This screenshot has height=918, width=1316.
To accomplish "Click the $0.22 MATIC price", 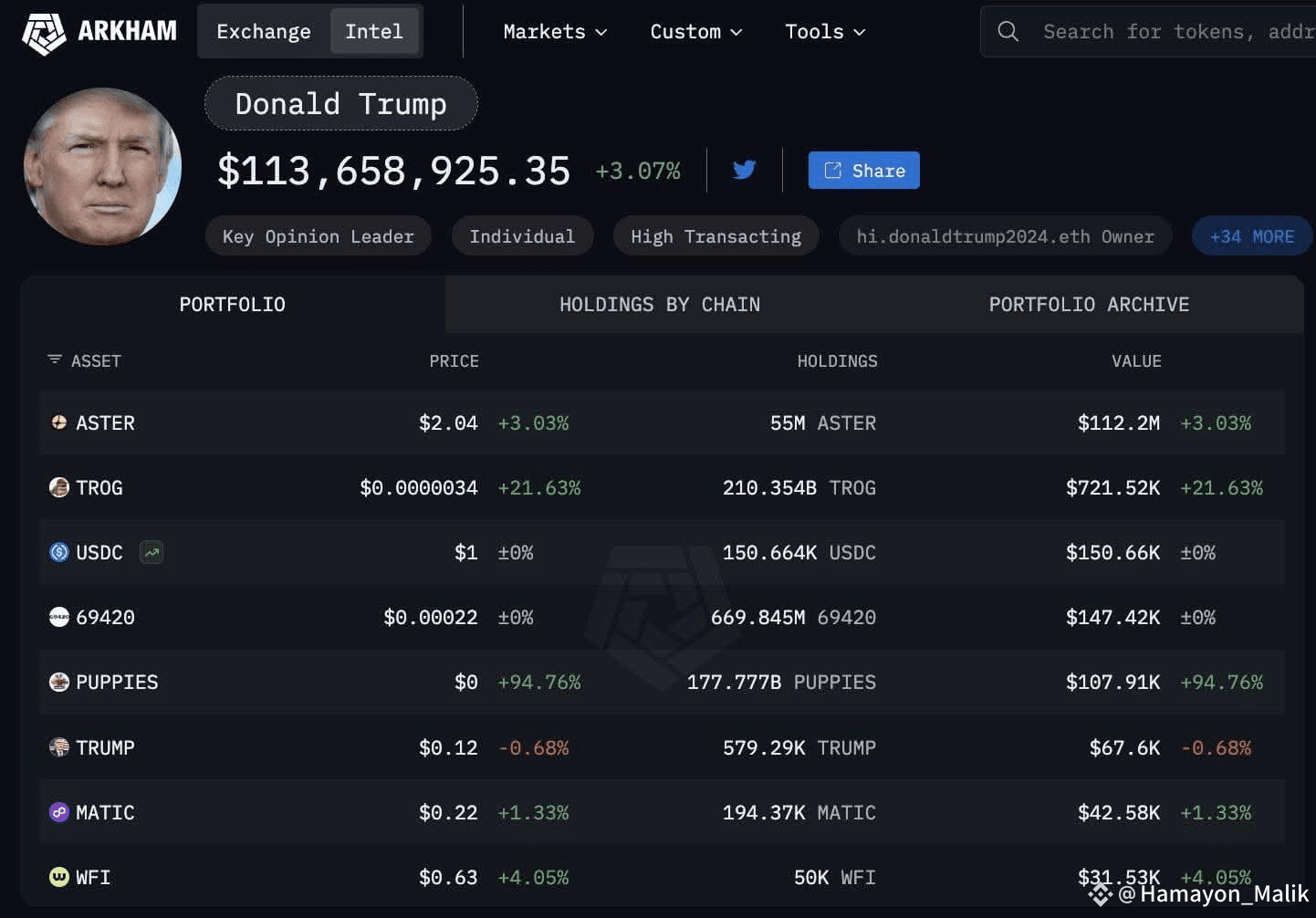I will (x=448, y=812).
